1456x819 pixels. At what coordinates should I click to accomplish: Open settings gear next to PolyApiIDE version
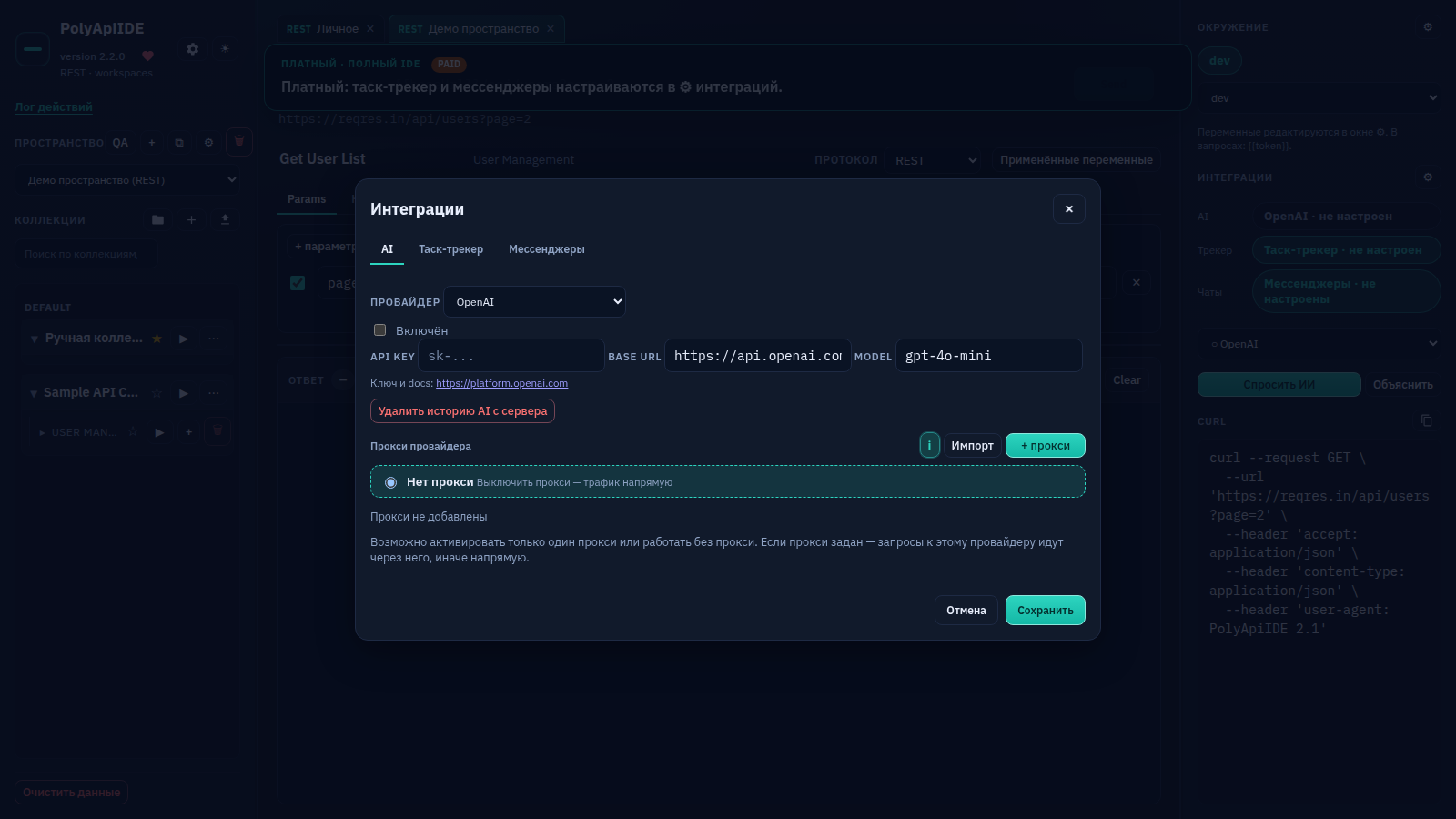(x=193, y=49)
